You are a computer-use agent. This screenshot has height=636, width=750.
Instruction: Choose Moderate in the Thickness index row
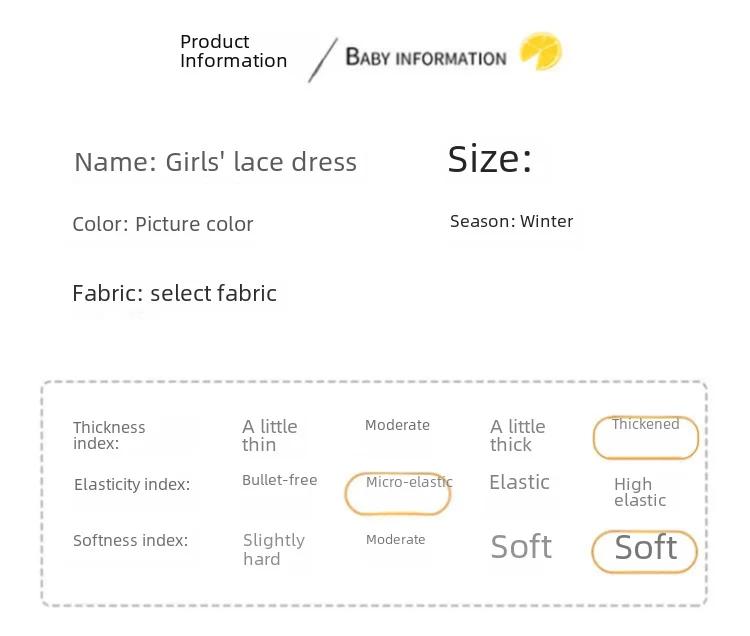[x=397, y=425]
